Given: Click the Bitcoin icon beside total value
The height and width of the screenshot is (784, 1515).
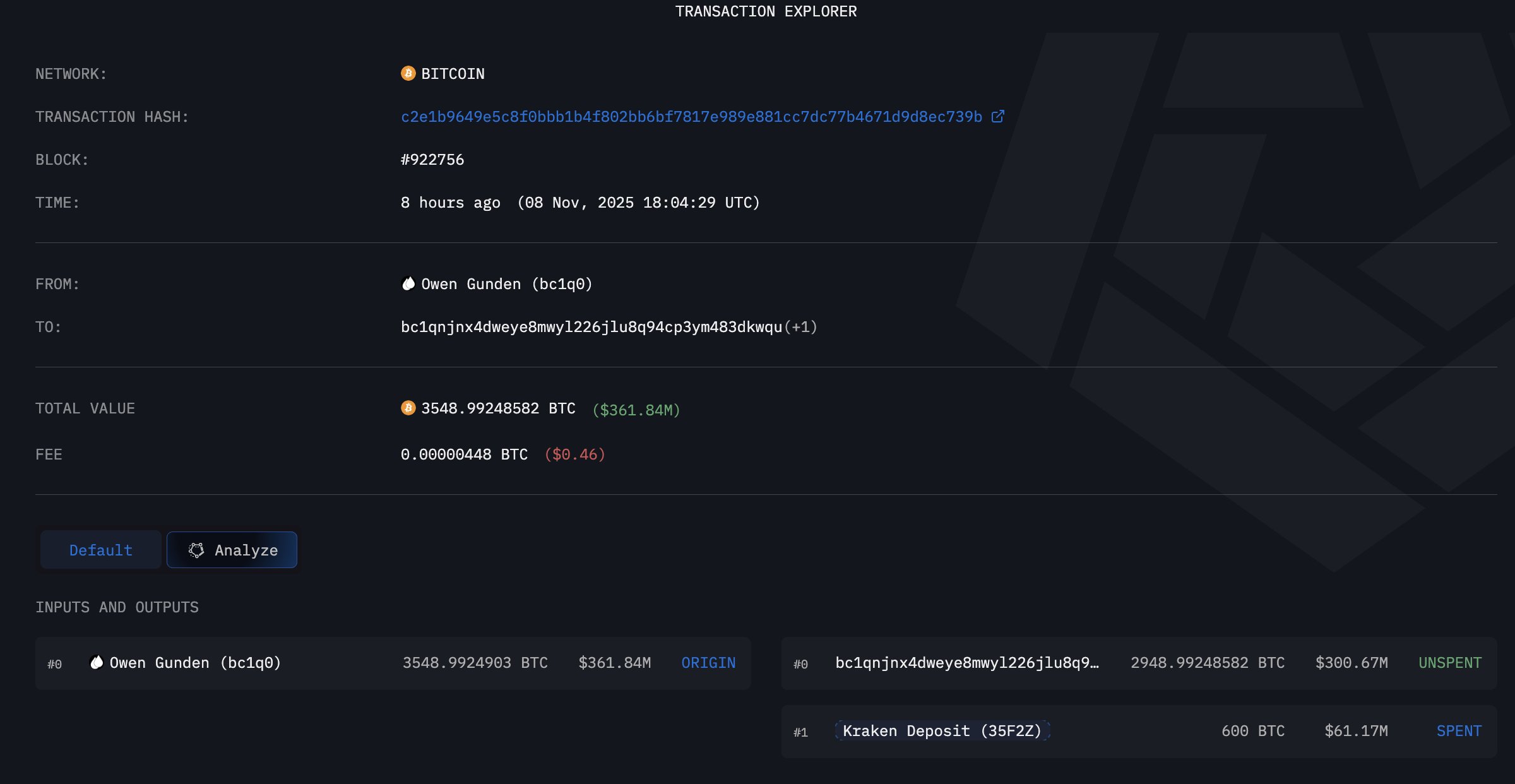Looking at the screenshot, I should 408,408.
